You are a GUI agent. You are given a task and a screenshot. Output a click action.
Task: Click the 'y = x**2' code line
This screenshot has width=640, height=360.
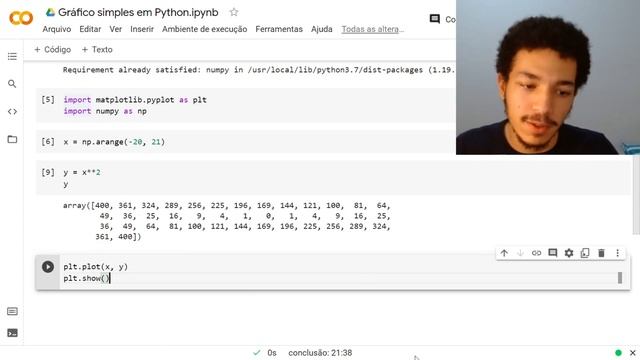(82, 172)
